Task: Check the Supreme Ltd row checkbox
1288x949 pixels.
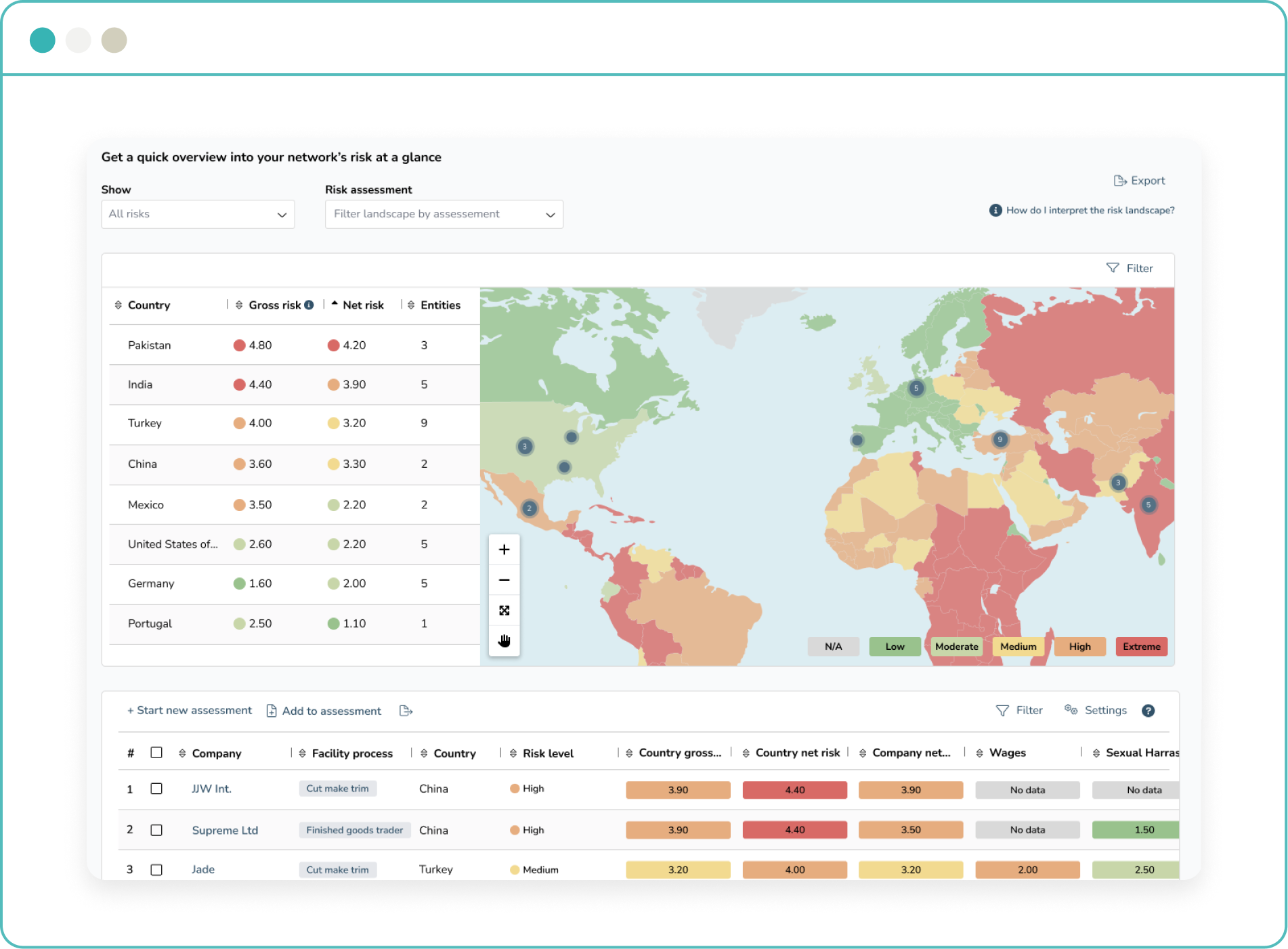Action: click(x=156, y=830)
